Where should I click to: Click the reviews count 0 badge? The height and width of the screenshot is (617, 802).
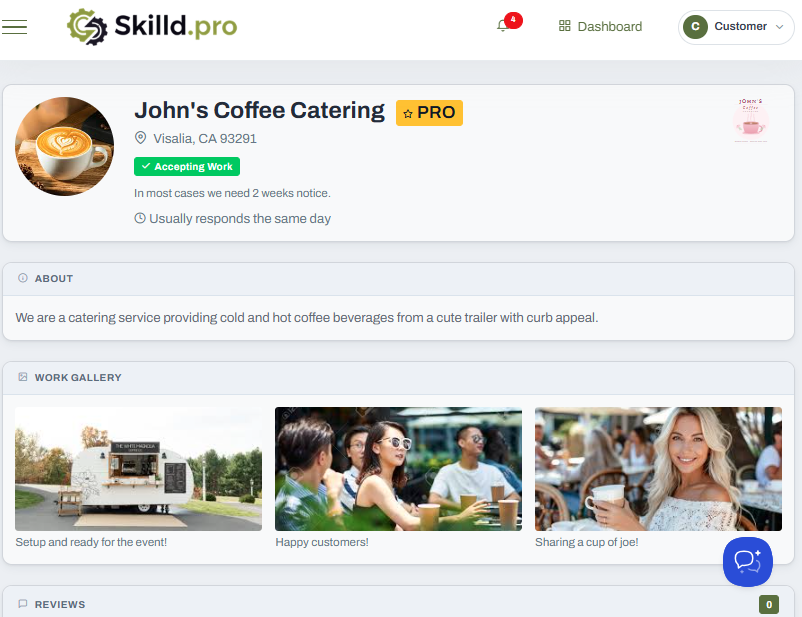(769, 604)
